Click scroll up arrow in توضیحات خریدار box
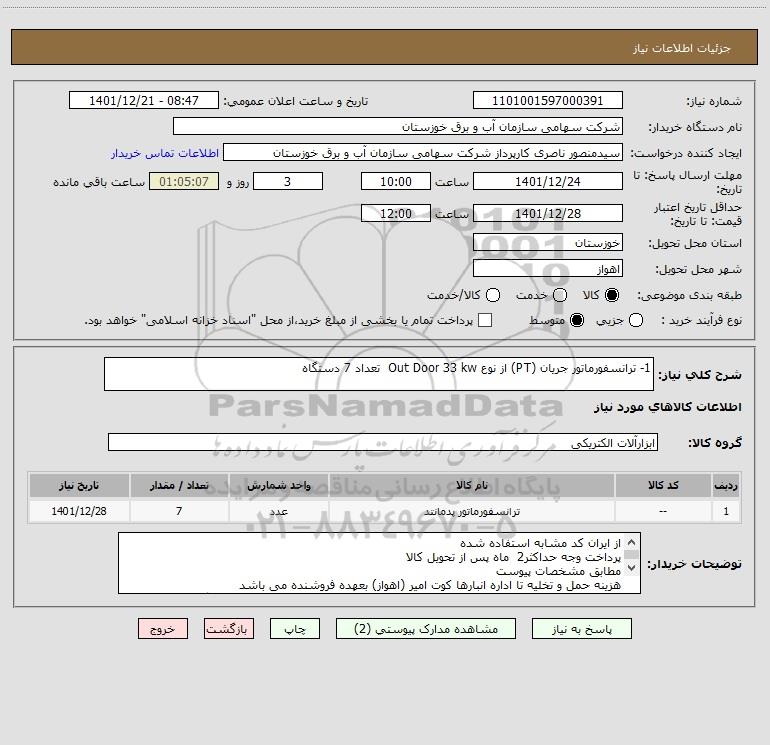 632,543
